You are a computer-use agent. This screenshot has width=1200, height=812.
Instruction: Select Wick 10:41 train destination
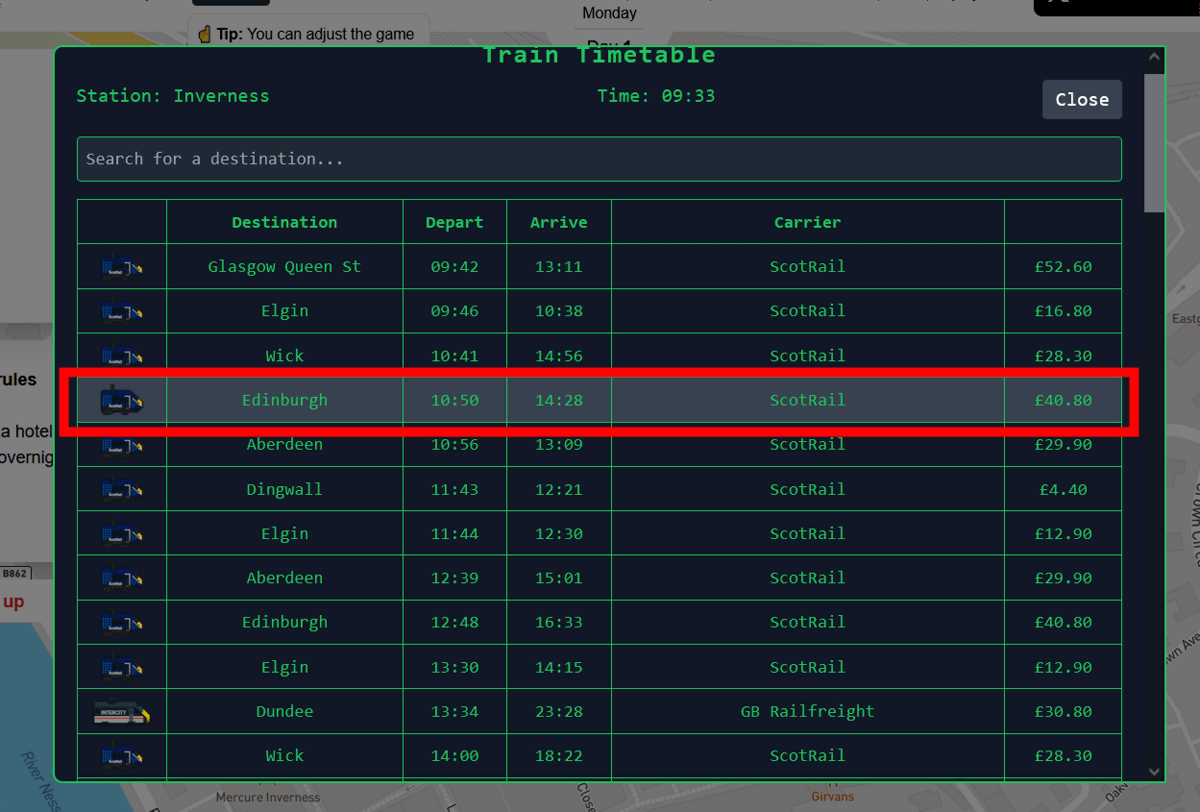tap(284, 356)
